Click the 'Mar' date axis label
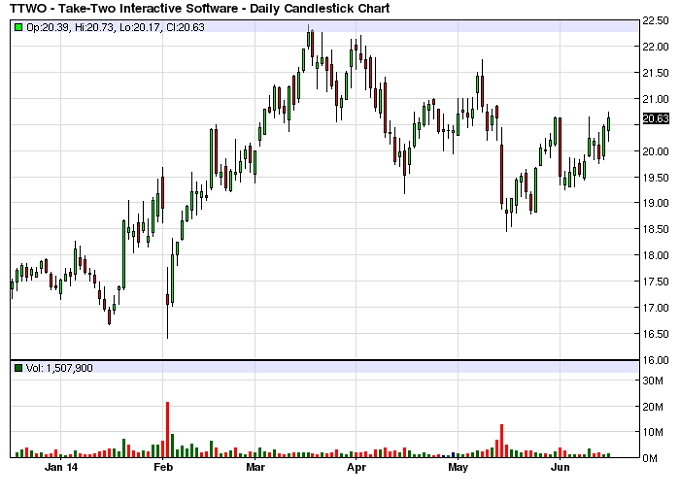The image size is (680, 497). point(255,467)
